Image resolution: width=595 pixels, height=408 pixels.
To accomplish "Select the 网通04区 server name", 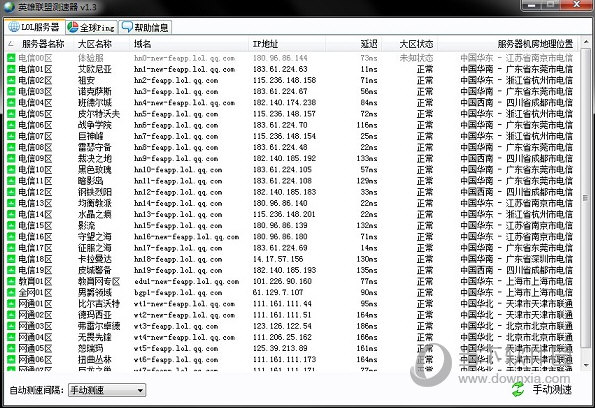I will (35, 337).
